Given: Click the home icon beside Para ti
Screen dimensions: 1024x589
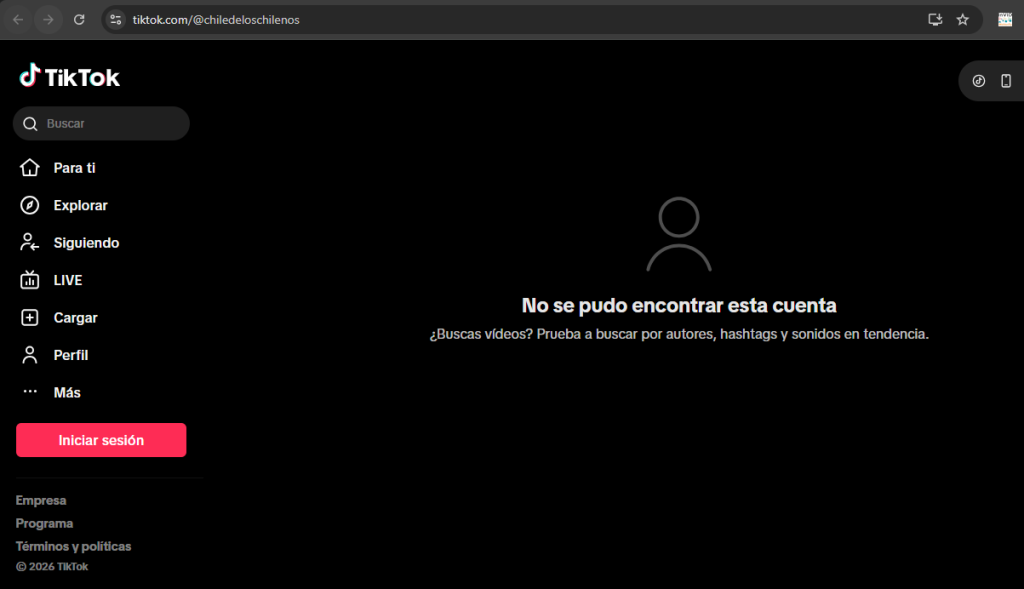Looking at the screenshot, I should (x=30, y=168).
